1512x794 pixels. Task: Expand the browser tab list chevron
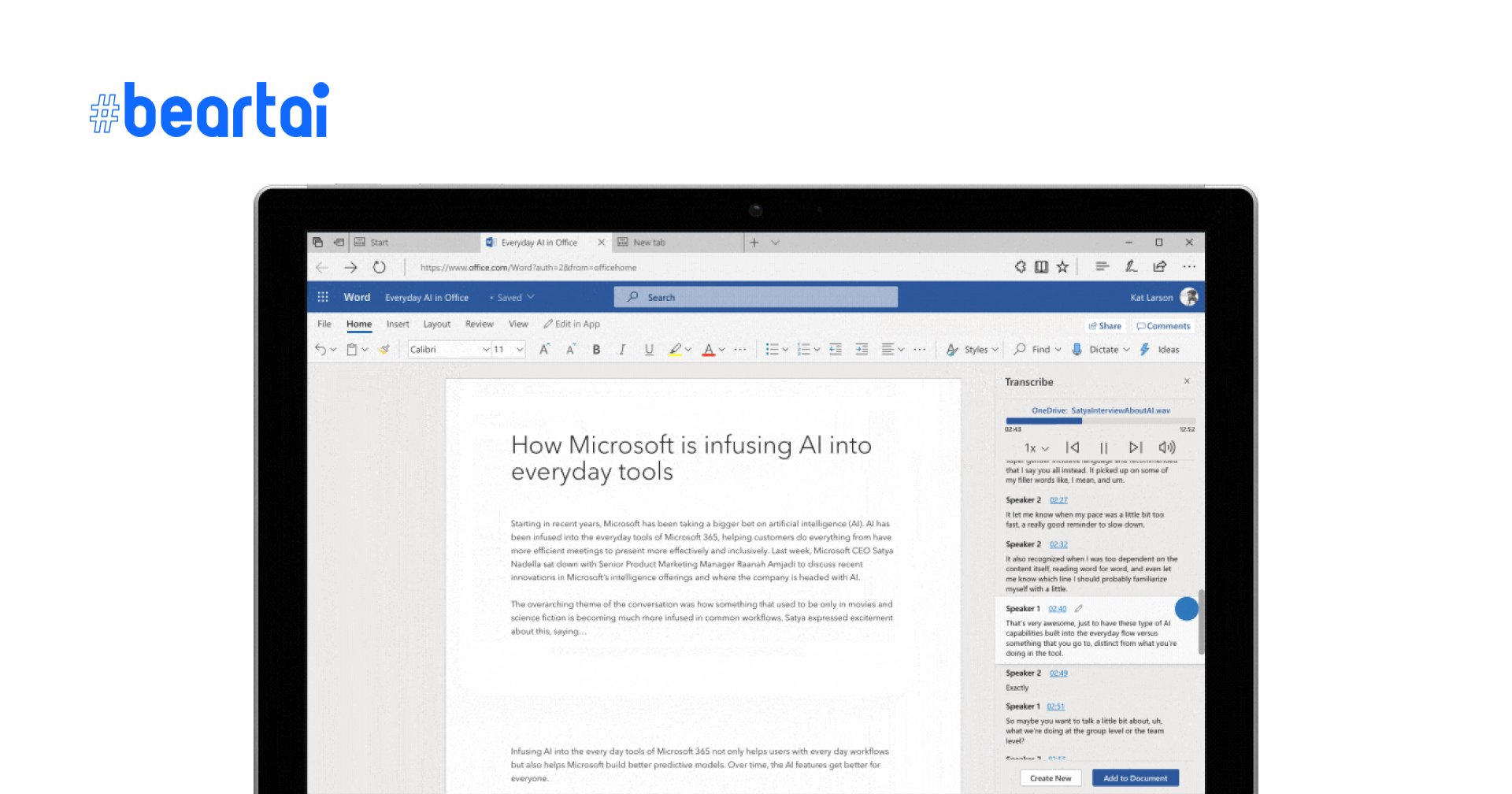[x=775, y=243]
